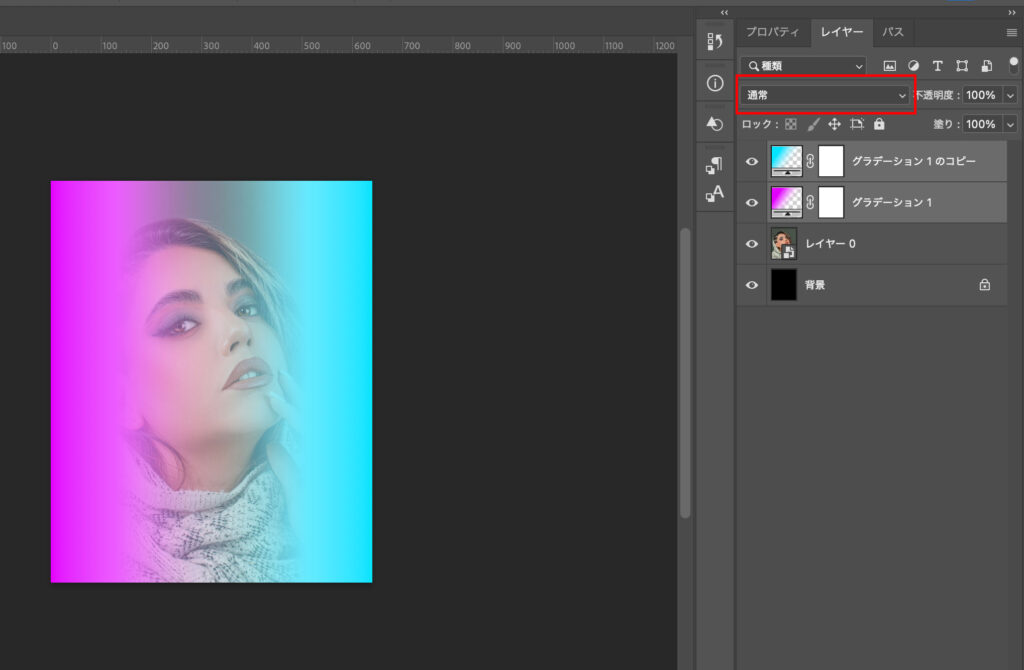This screenshot has height=670, width=1024.
Task: Open the 通常 blend mode dropdown
Action: point(825,95)
